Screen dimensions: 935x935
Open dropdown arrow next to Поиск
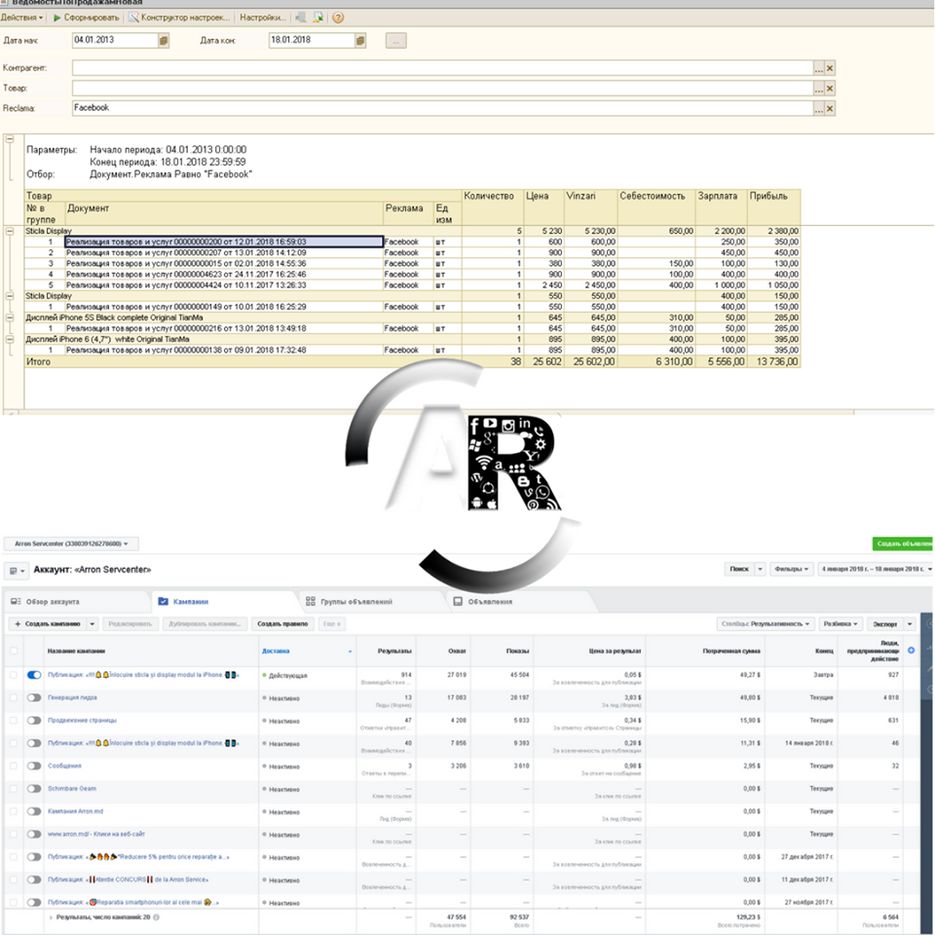[x=760, y=569]
